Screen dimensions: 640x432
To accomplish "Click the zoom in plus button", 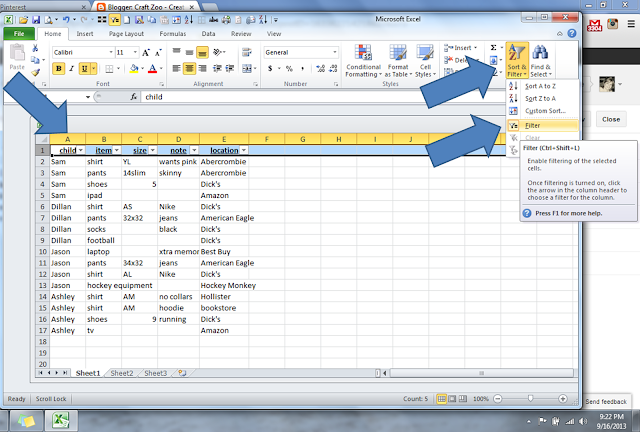I will pyautogui.click(x=562, y=399).
